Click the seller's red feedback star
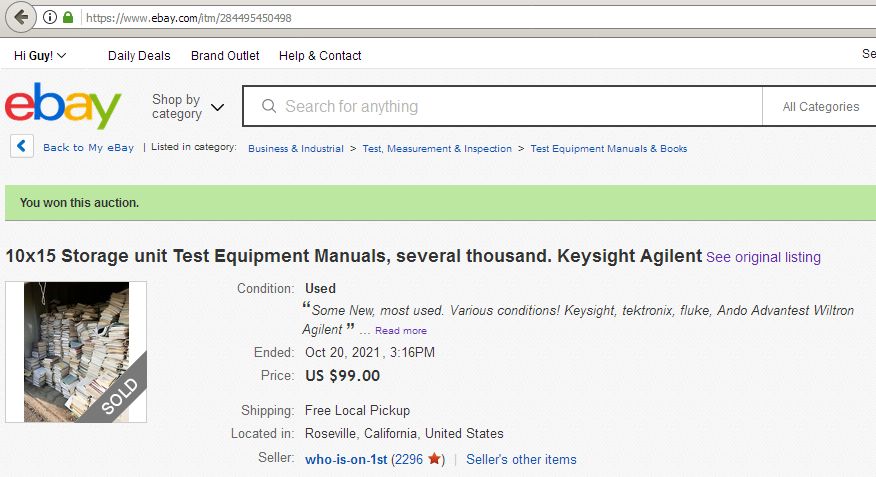This screenshot has width=876, height=477. [434, 459]
